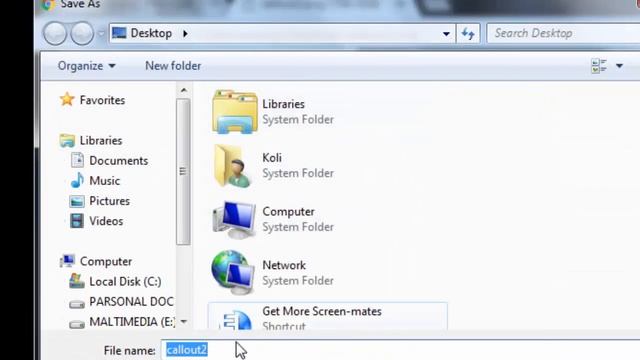Select Libraries in the navigation pane
Viewport: 640px width, 360px height.
(x=101, y=140)
